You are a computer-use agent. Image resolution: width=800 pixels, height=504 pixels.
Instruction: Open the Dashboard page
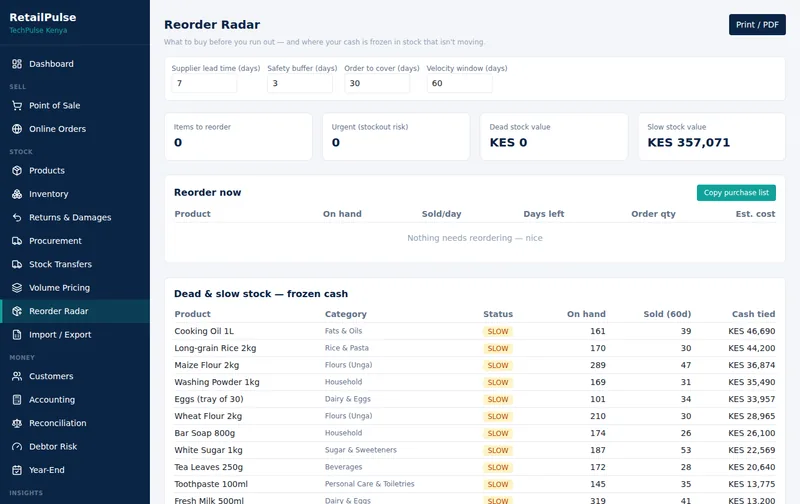click(x=75, y=64)
